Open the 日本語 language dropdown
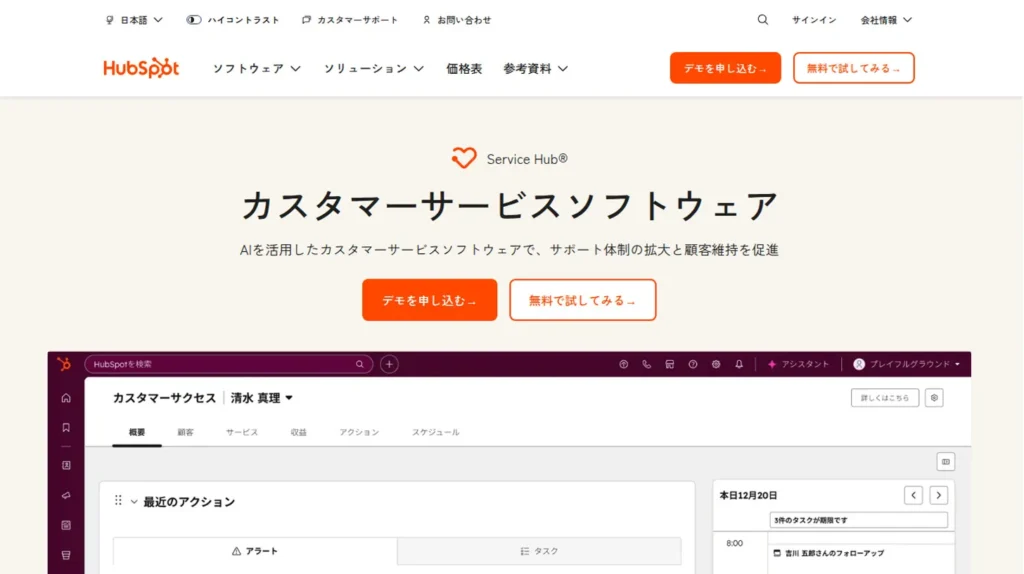 (x=134, y=20)
